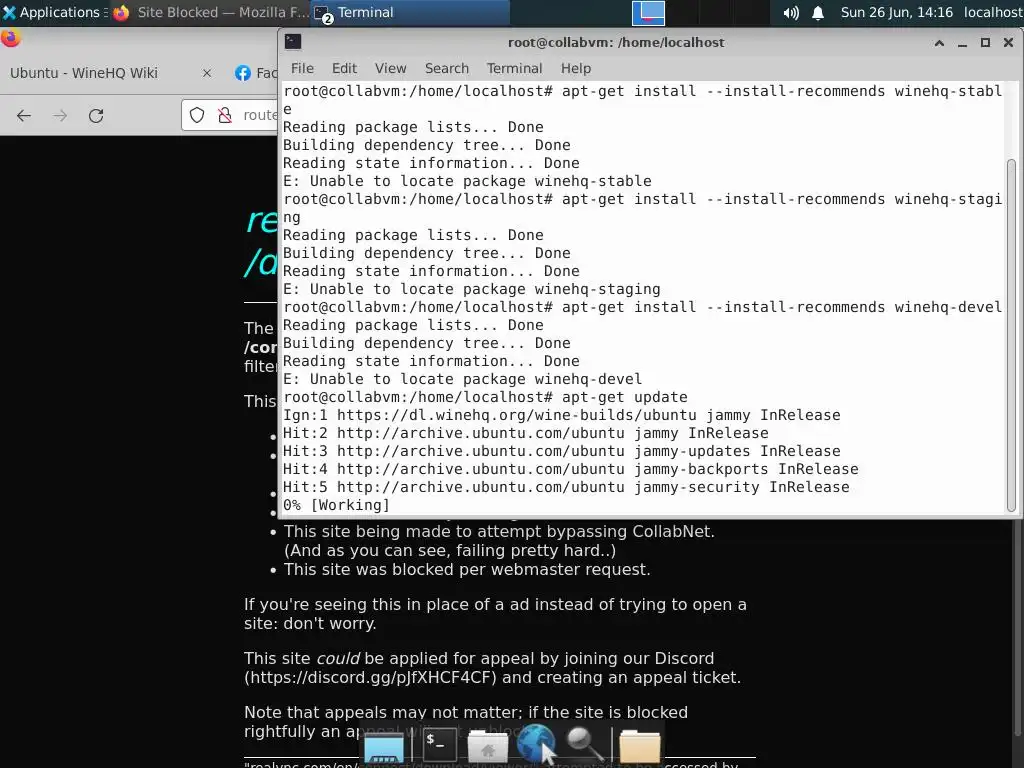Click the 'apt-get update' command line
Viewport: 1024px width, 768px height.
[x=485, y=397]
